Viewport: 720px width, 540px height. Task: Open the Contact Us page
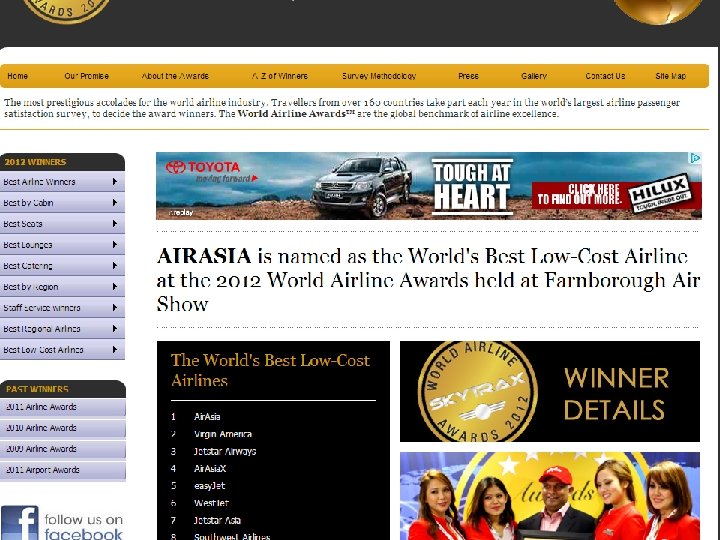[605, 76]
